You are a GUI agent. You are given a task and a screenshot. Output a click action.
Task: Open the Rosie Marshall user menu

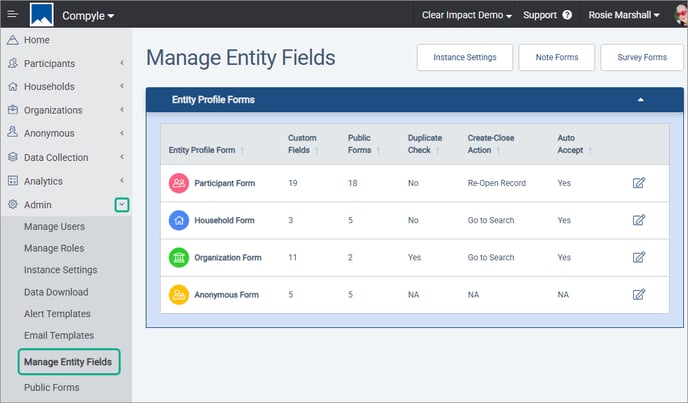pyautogui.click(x=624, y=15)
